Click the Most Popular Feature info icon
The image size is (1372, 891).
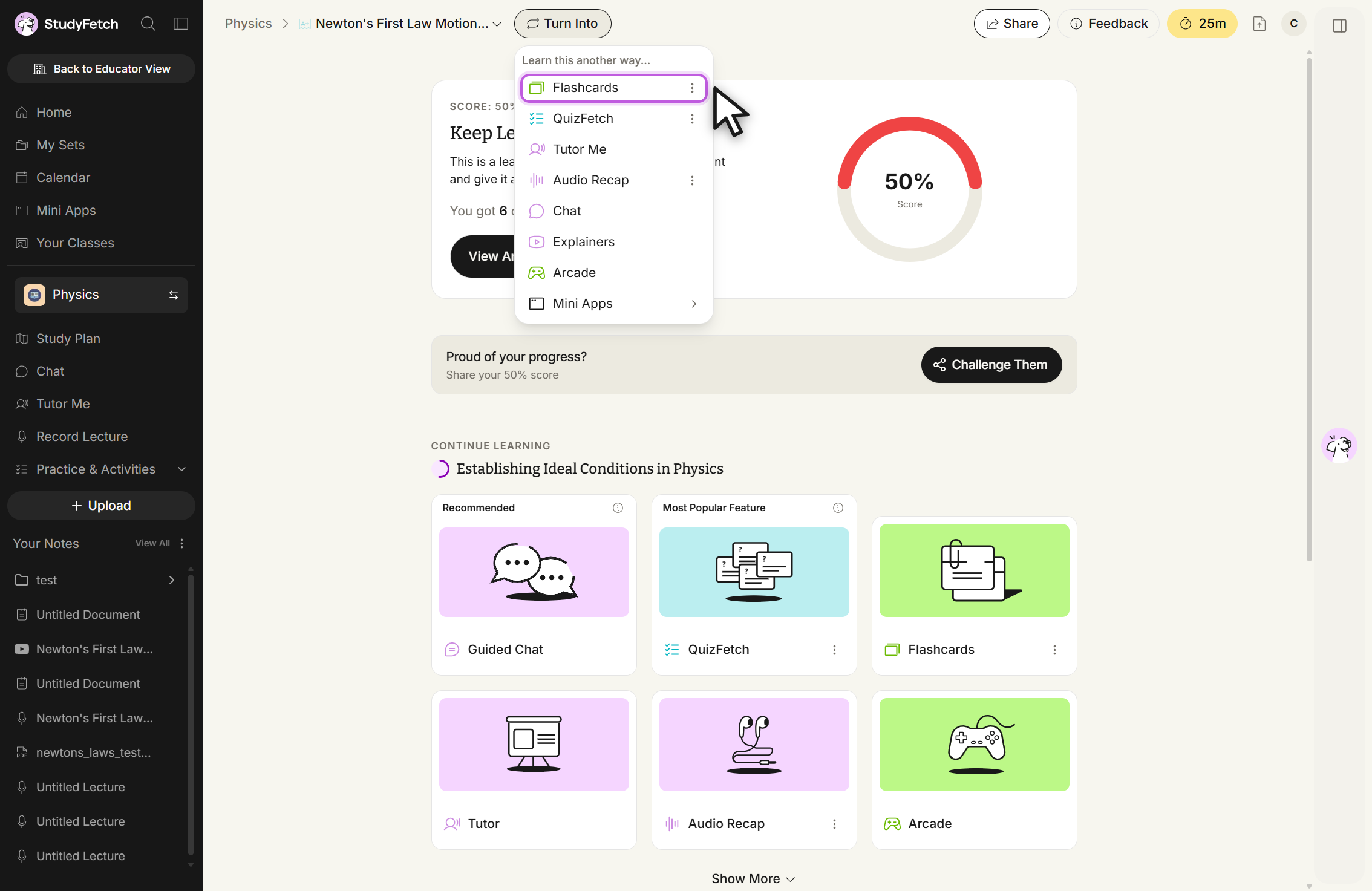[x=838, y=508]
